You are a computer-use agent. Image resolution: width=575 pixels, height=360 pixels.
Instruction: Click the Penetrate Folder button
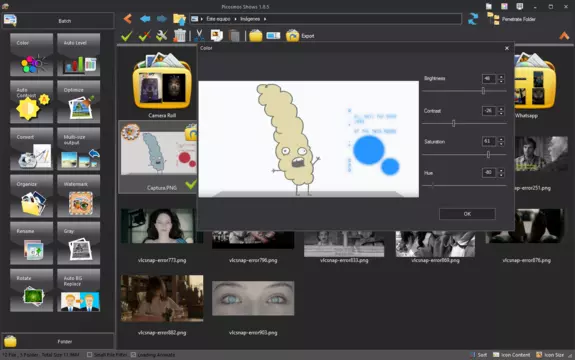pyautogui.click(x=511, y=19)
